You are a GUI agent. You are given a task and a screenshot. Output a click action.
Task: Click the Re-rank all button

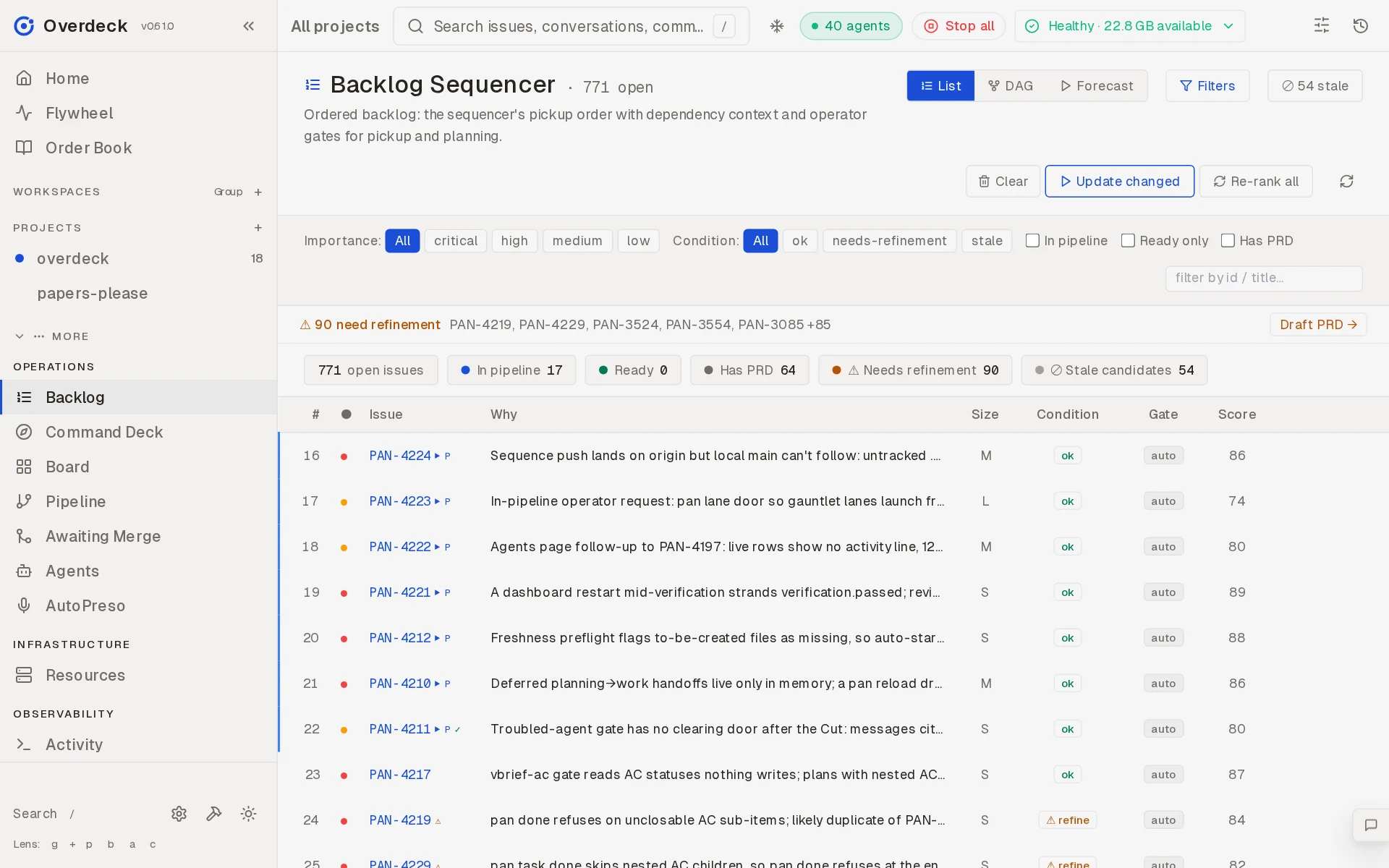pos(1256,182)
